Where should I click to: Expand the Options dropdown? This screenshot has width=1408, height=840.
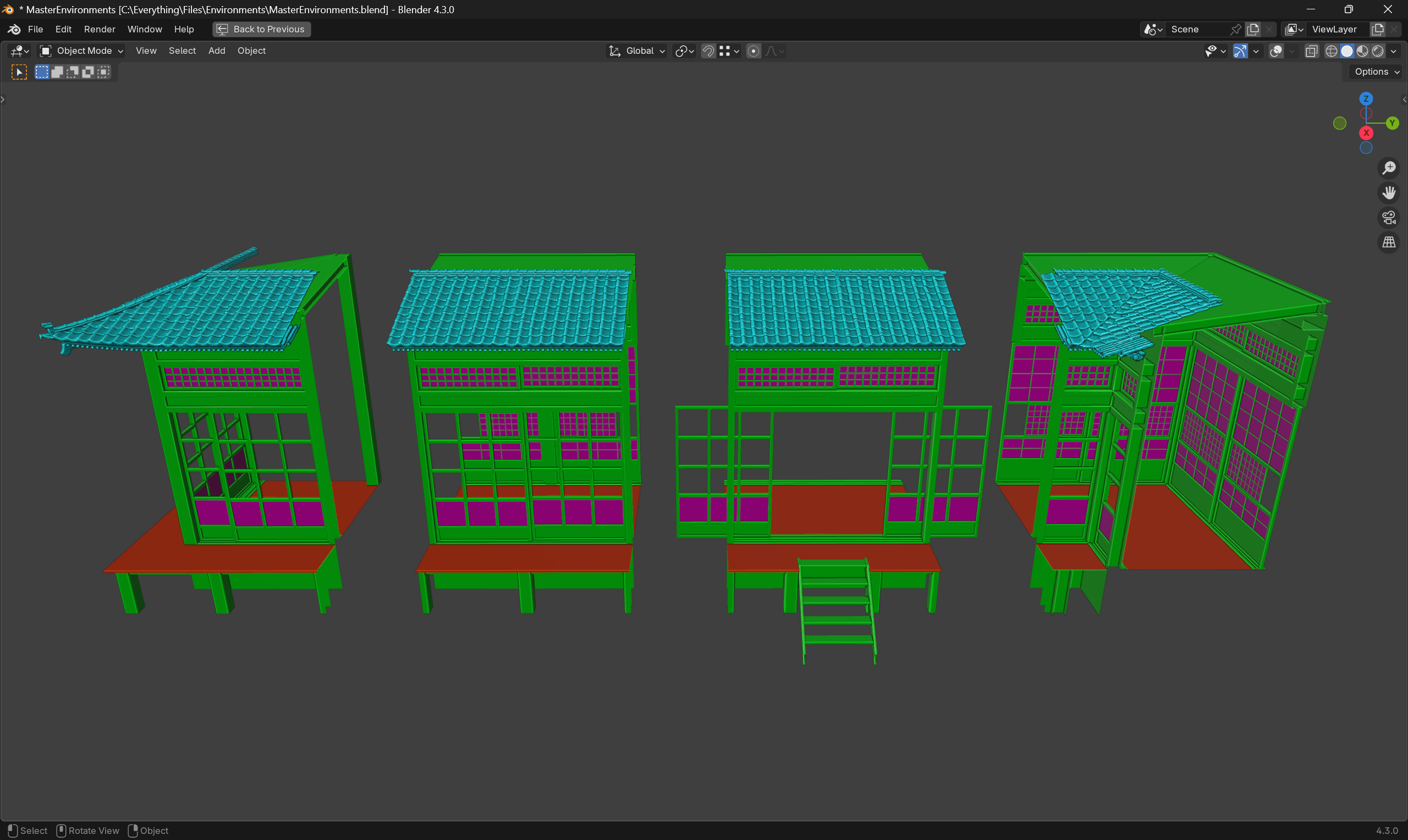pos(1376,71)
